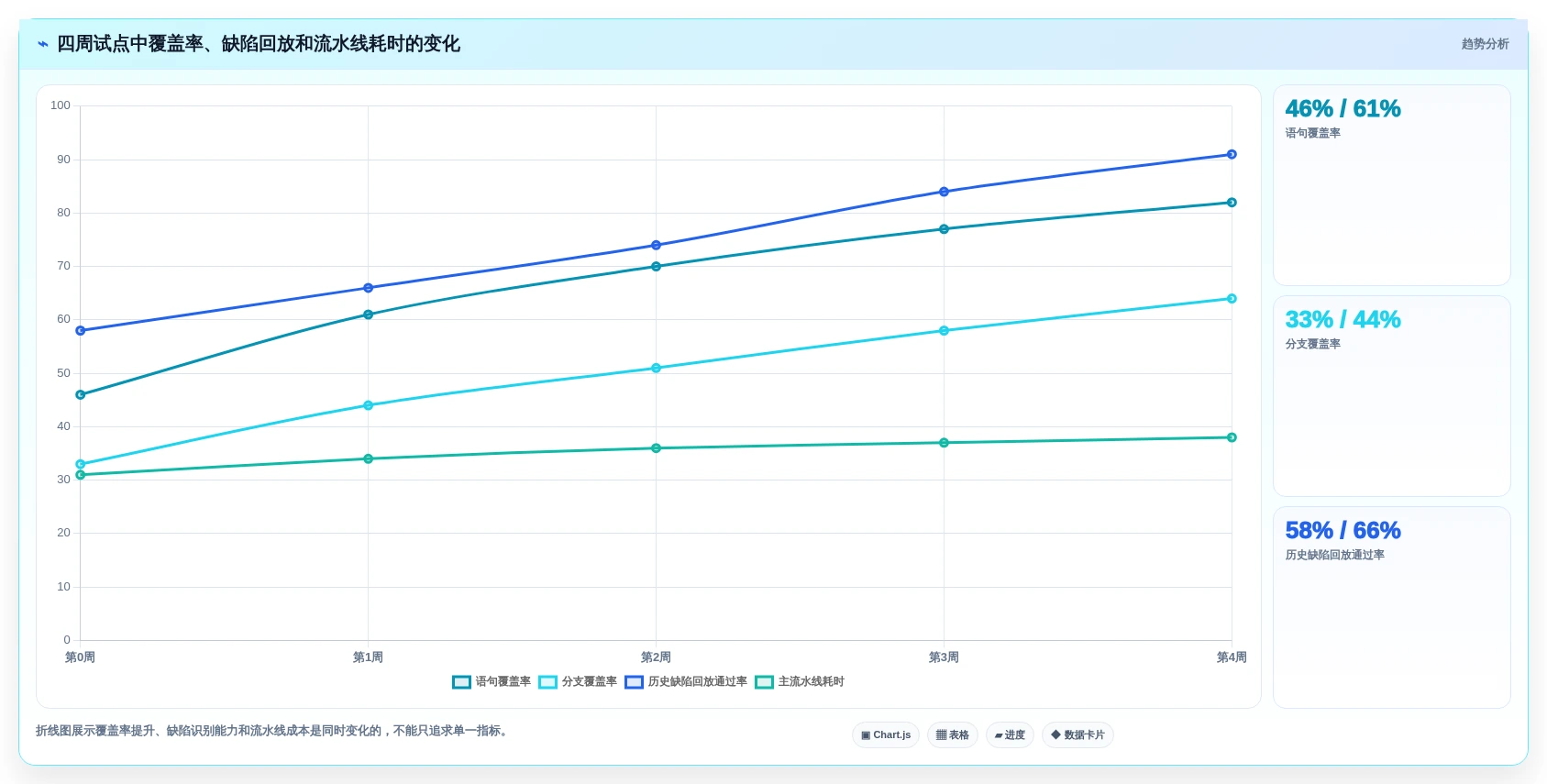Click the 第1周 x-axis label
This screenshot has width=1547, height=784.
click(x=369, y=657)
